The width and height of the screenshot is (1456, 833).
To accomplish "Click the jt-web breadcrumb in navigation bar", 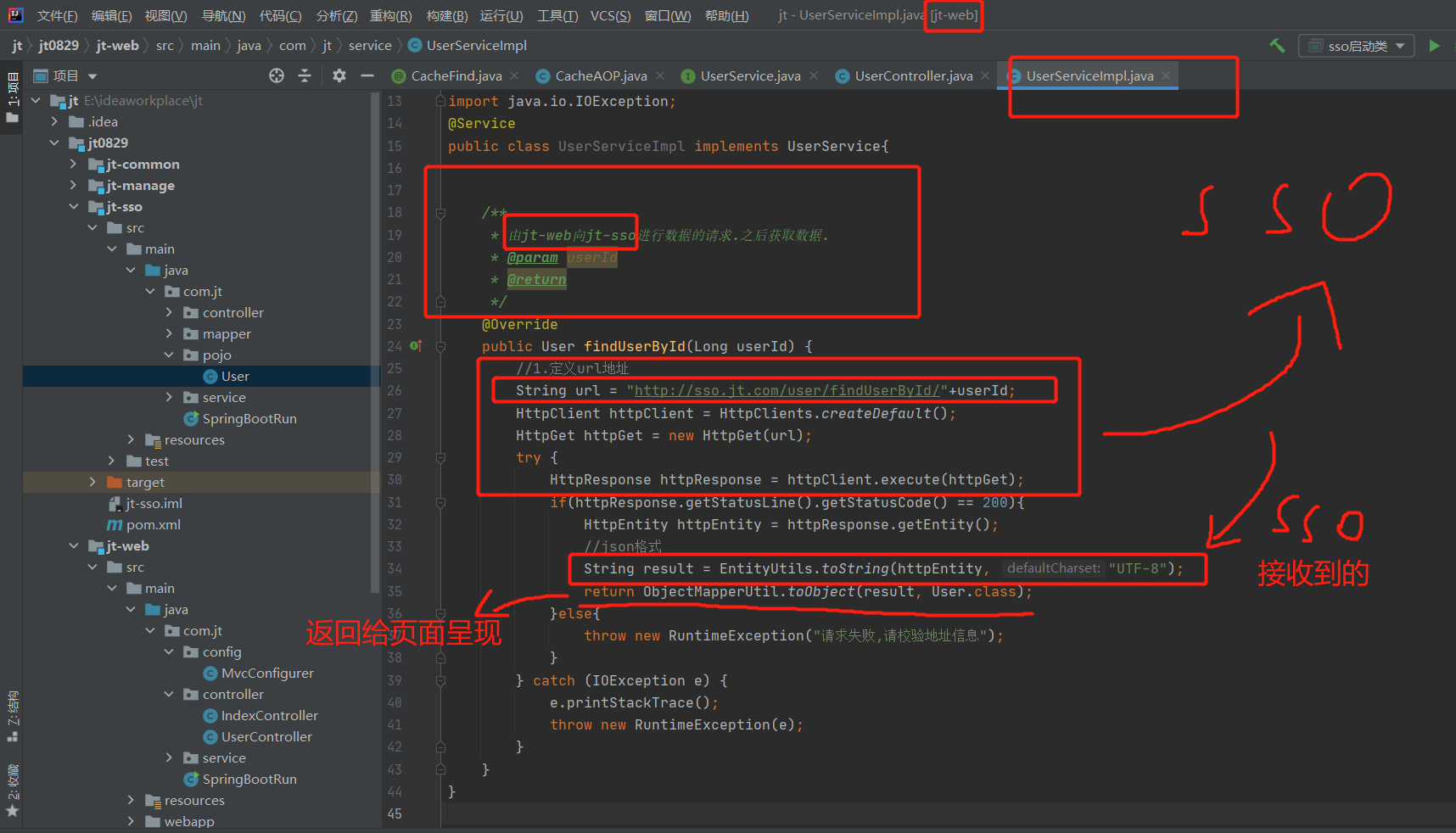I will point(117,46).
